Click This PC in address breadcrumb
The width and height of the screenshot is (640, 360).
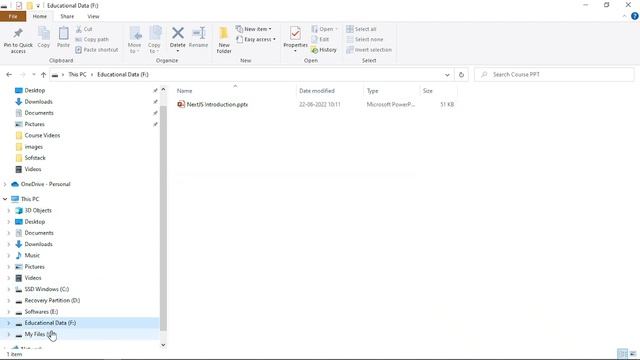[x=77, y=75]
